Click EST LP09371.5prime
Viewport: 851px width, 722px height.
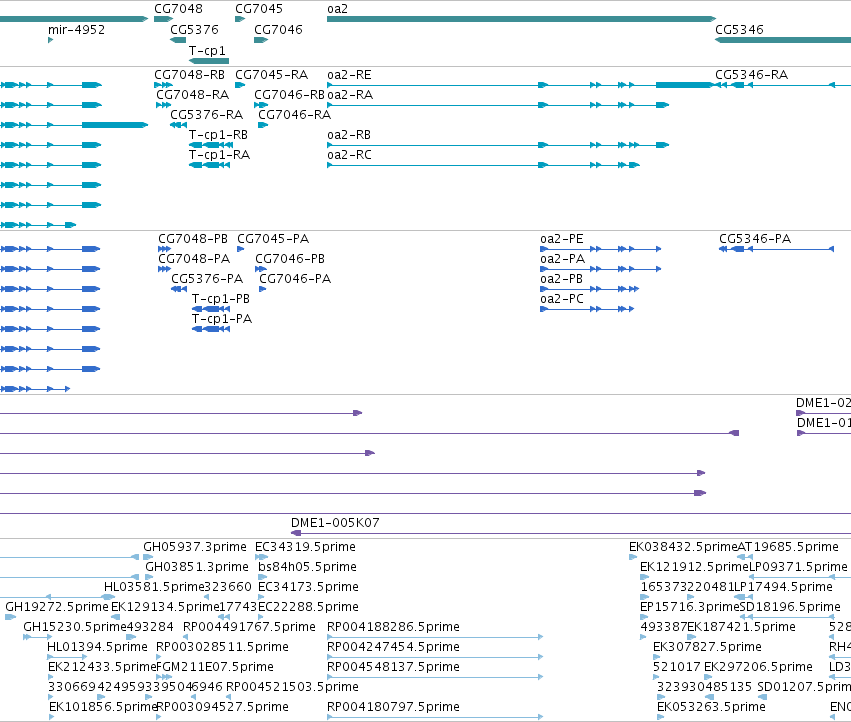798,567
